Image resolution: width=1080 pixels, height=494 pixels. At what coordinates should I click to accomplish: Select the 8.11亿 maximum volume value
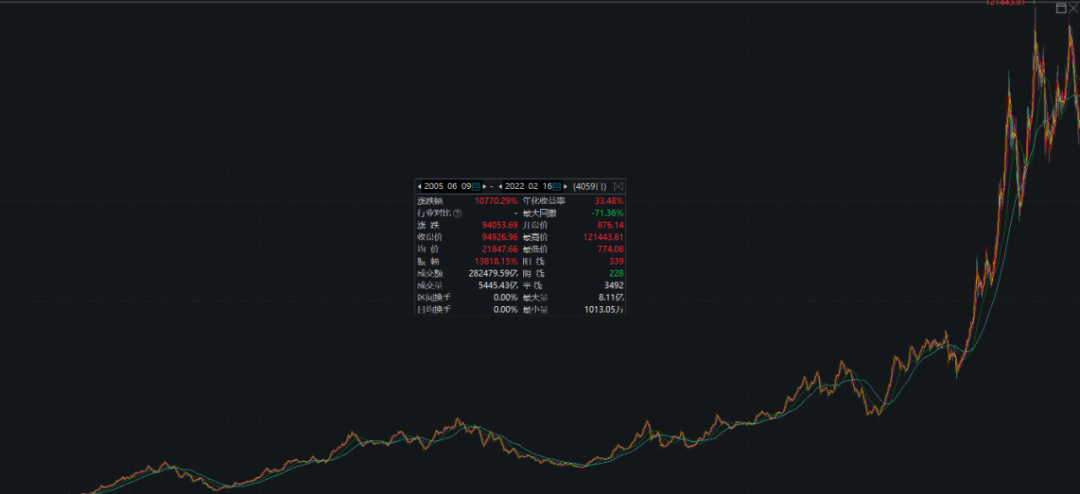pos(612,298)
